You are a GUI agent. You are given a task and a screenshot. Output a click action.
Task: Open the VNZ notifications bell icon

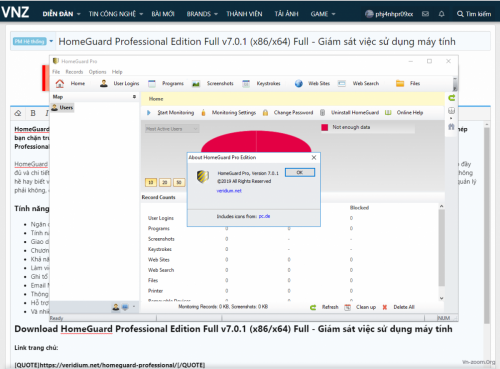point(442,14)
